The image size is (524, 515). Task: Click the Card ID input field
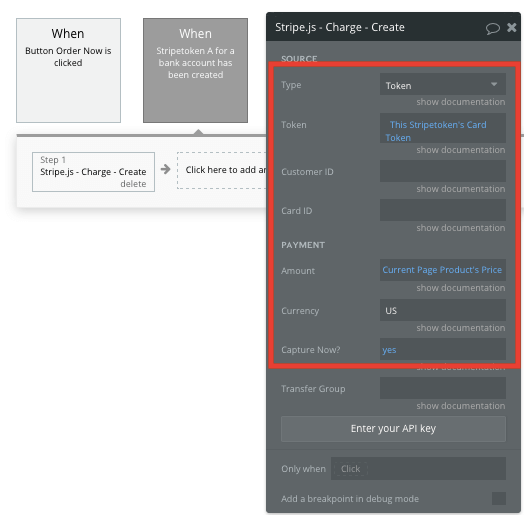point(442,210)
